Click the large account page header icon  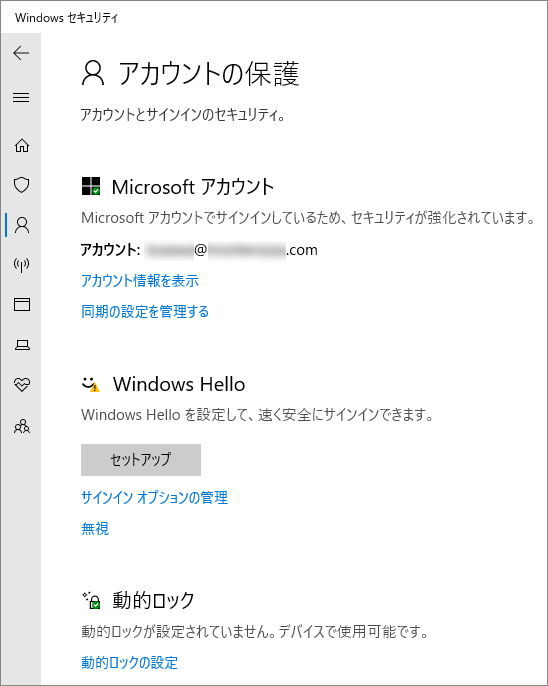point(93,73)
